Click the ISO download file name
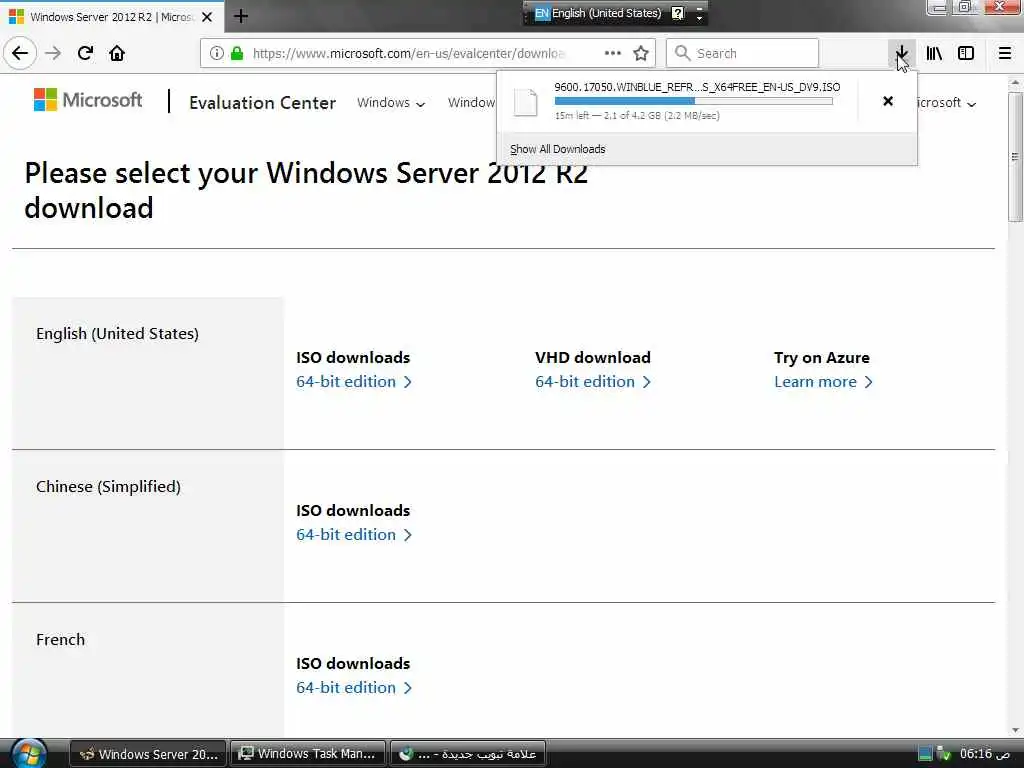This screenshot has width=1024, height=768. (697, 87)
